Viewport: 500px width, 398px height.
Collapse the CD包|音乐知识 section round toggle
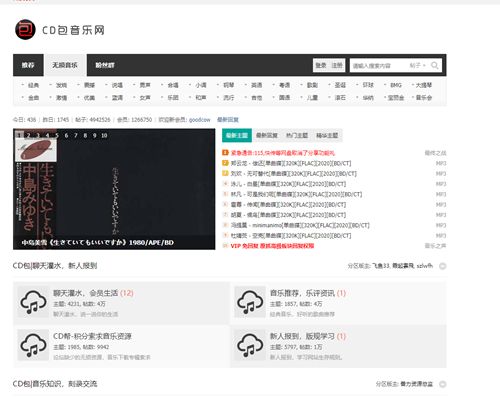[442, 384]
